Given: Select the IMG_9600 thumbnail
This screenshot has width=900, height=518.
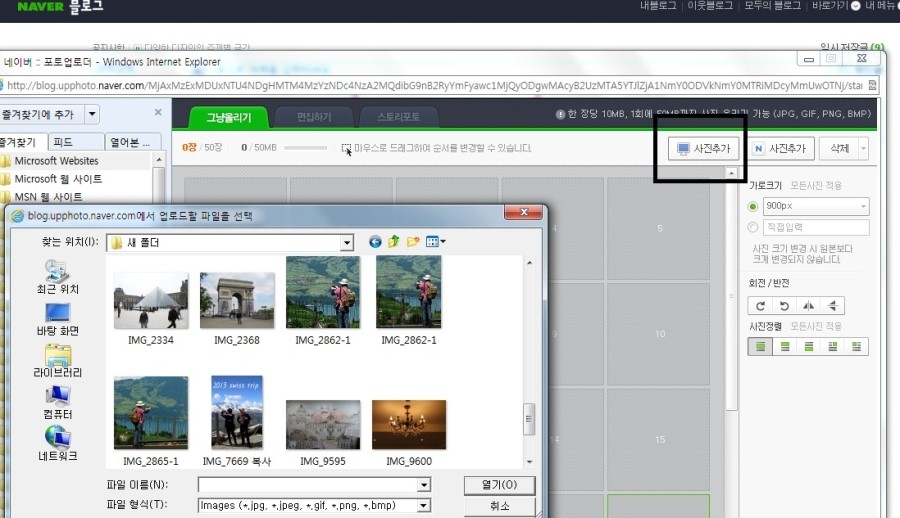Looking at the screenshot, I should 409,425.
